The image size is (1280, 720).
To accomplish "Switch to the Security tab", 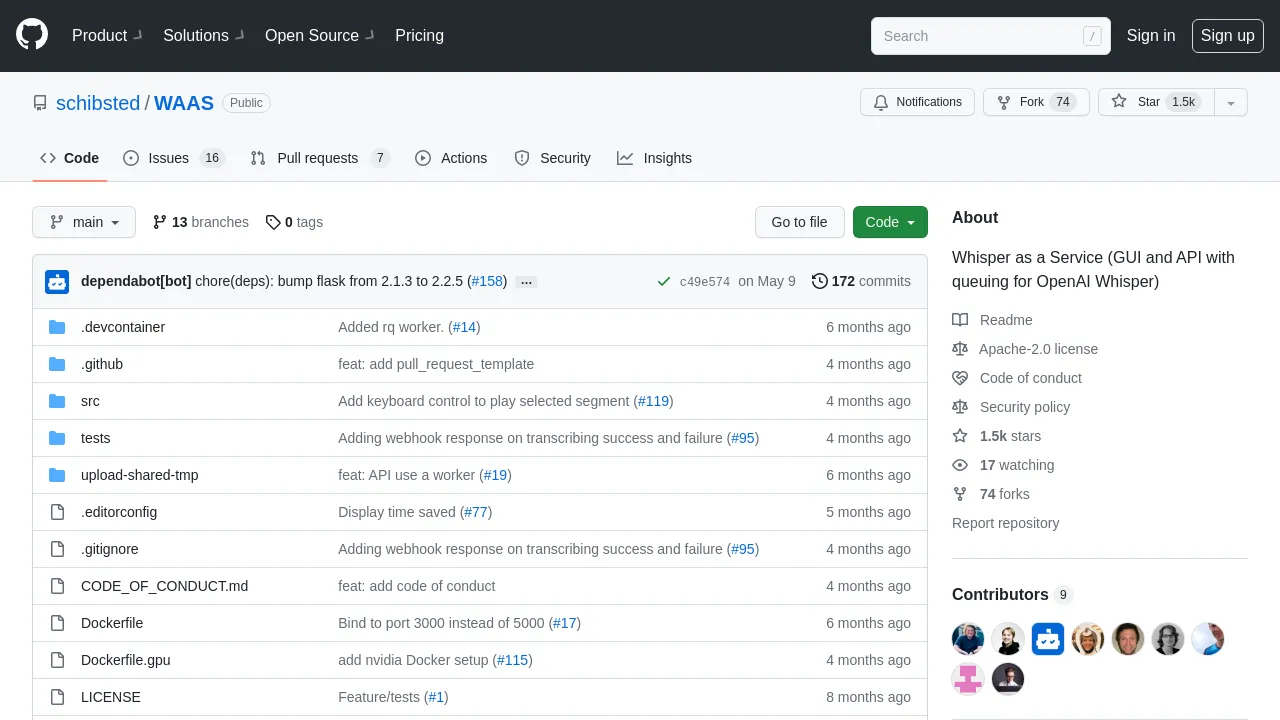I will tap(552, 158).
